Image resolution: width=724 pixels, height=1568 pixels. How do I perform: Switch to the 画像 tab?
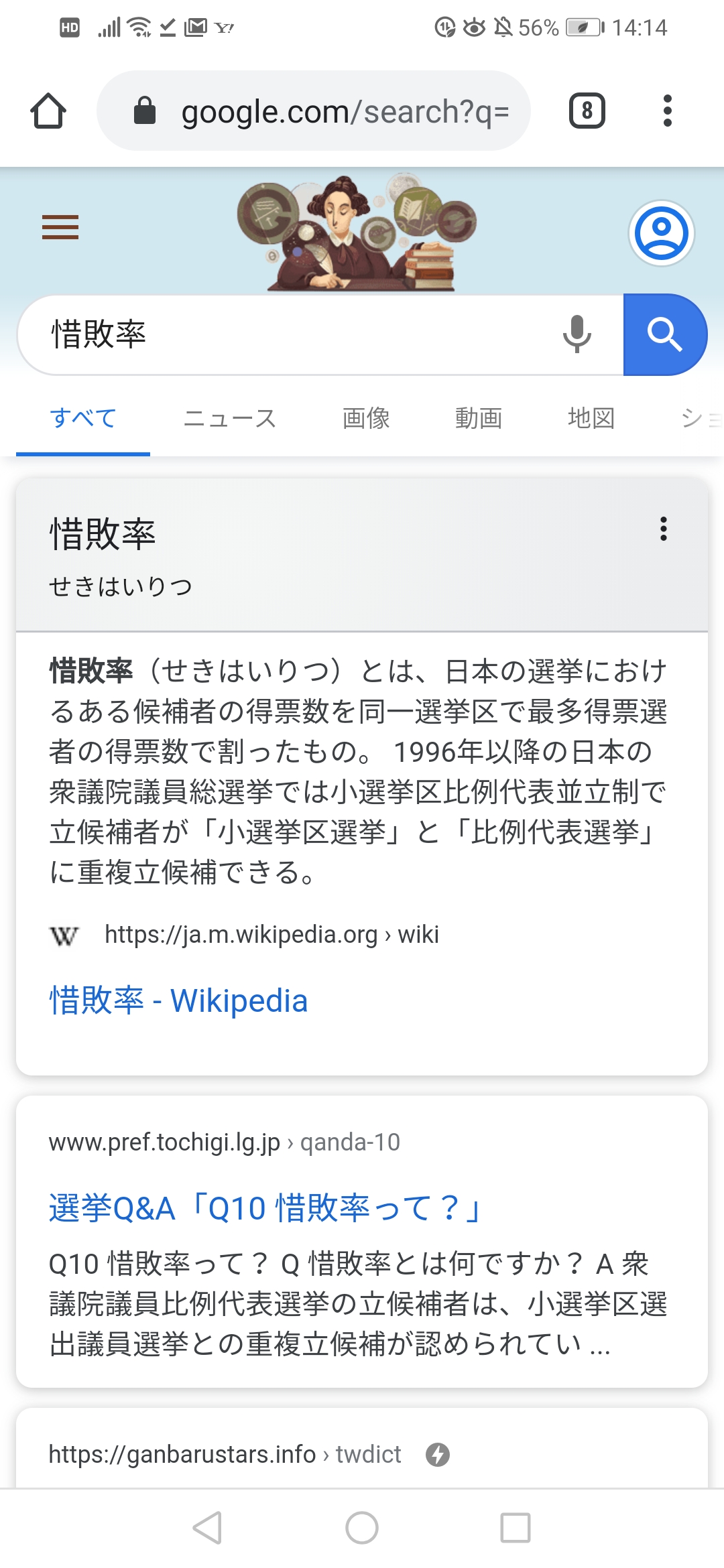click(366, 418)
